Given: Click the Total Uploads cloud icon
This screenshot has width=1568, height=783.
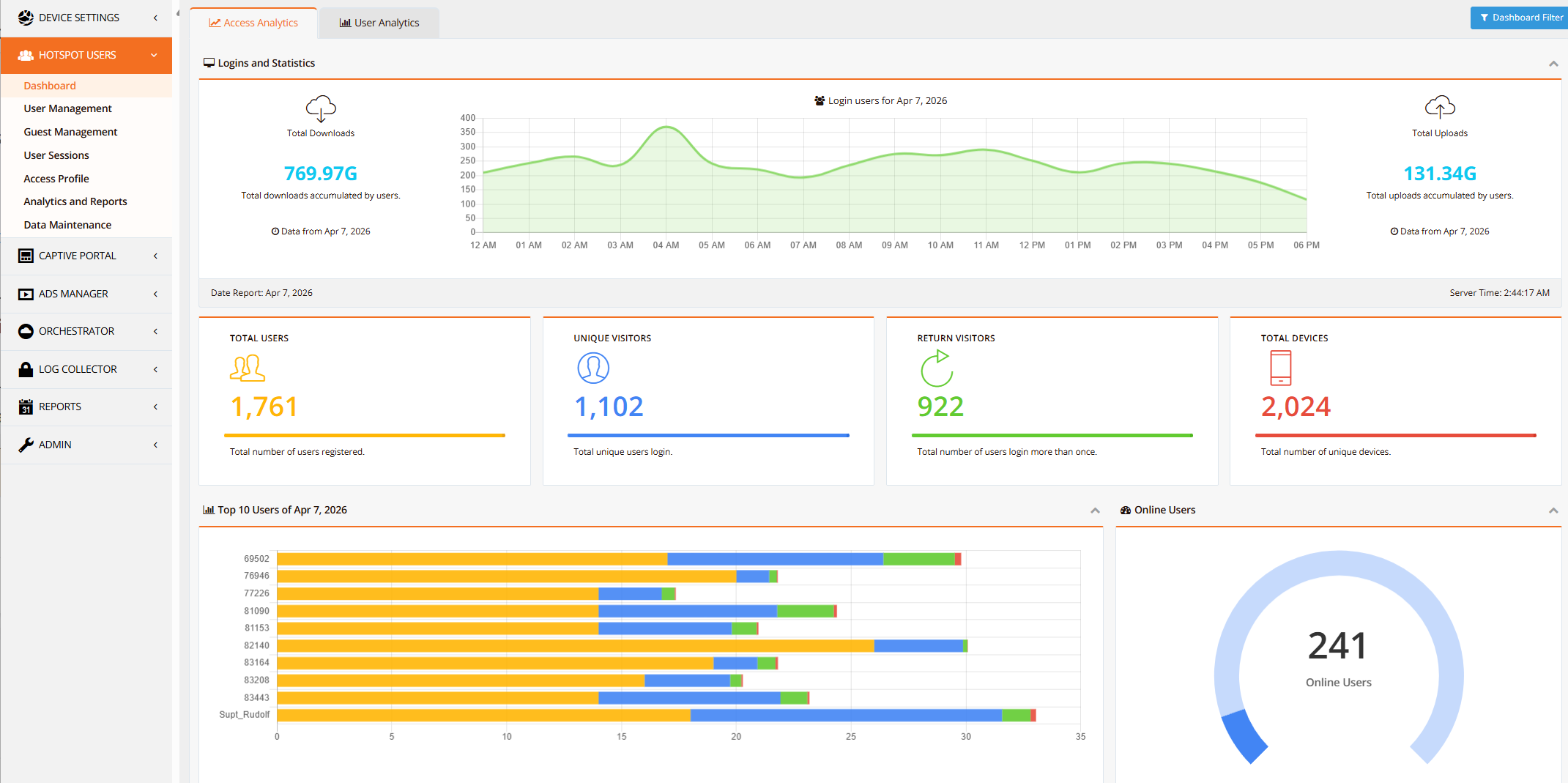Looking at the screenshot, I should point(1439,107).
